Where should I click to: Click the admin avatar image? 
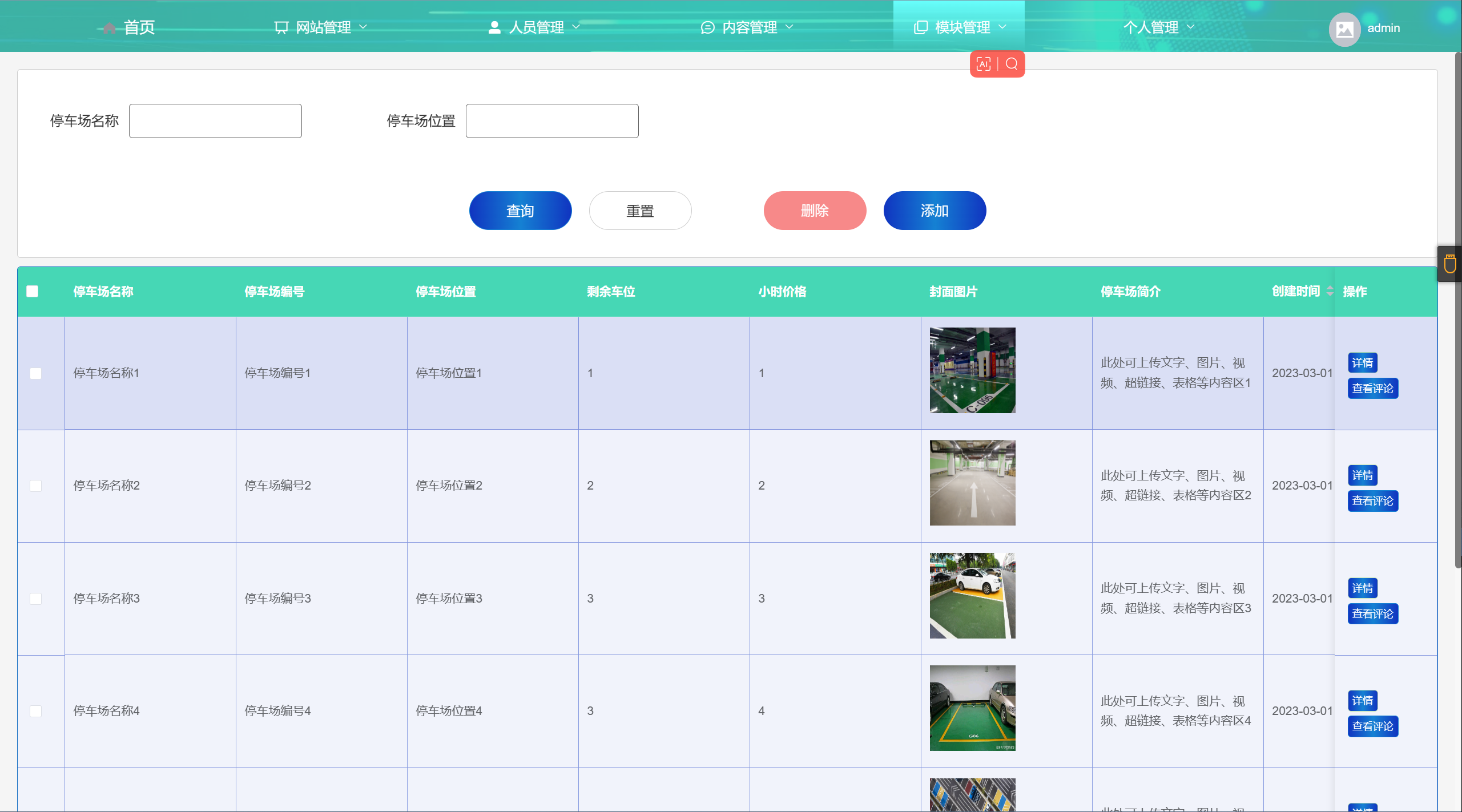1345,29
